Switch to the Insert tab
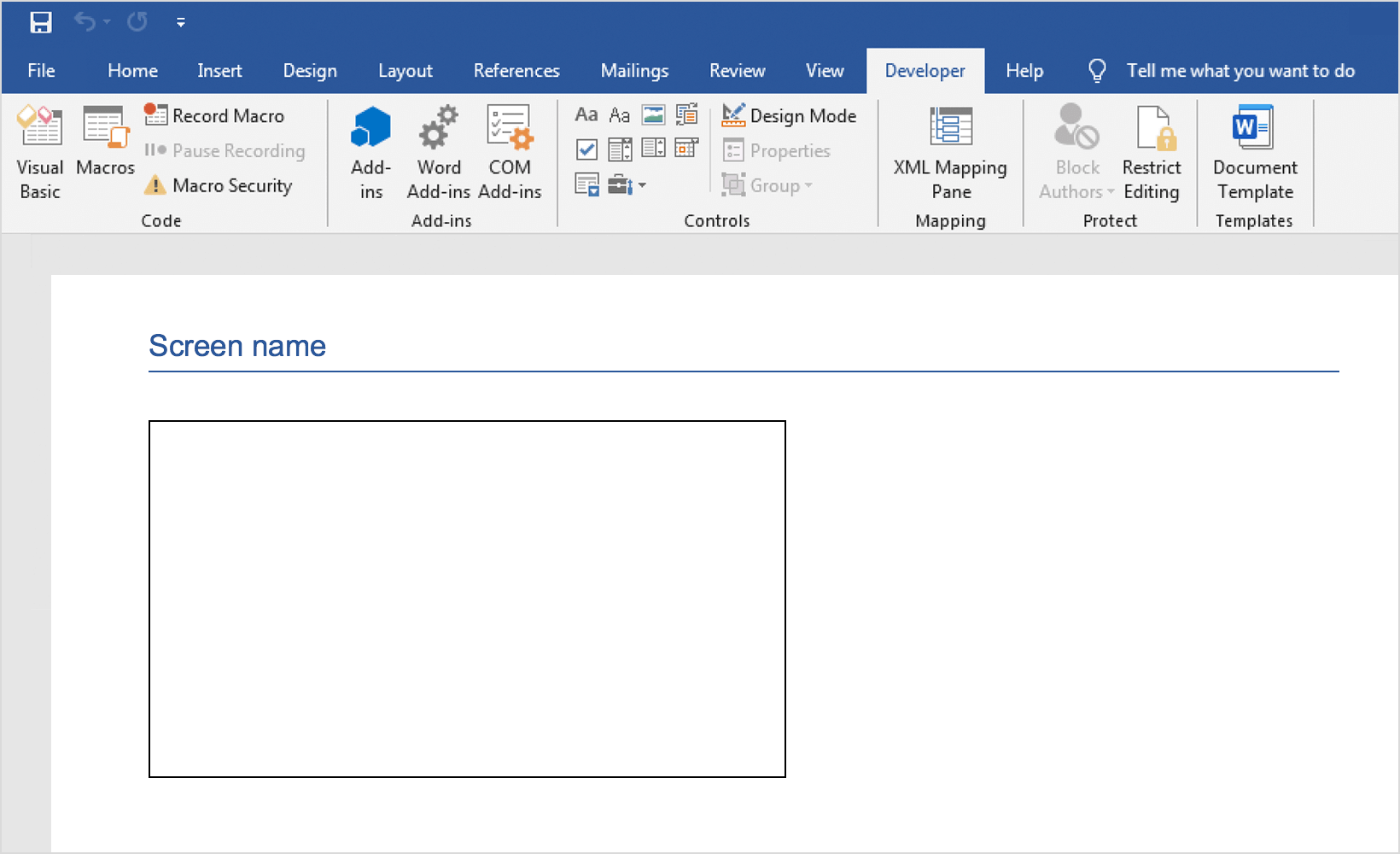The image size is (1400, 854). 219,71
